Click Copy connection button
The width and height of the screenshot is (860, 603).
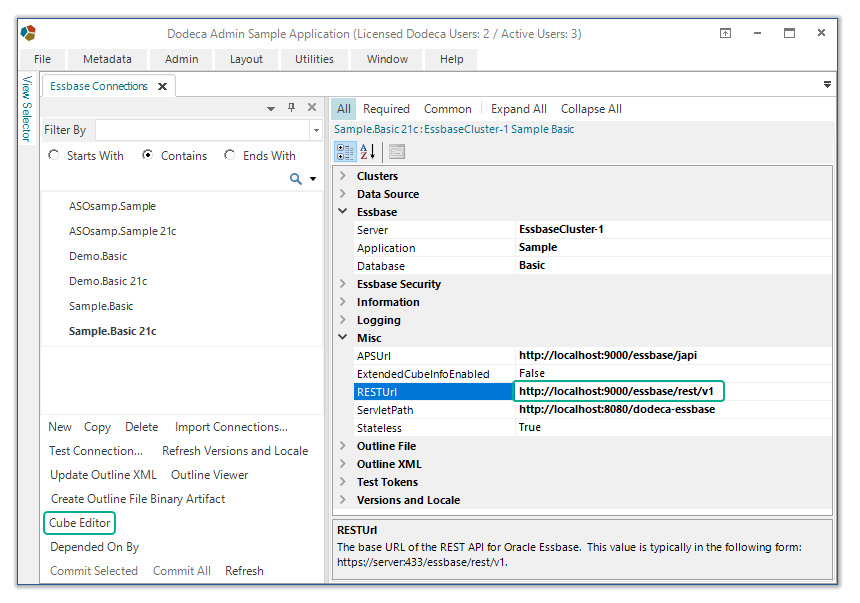[97, 427]
